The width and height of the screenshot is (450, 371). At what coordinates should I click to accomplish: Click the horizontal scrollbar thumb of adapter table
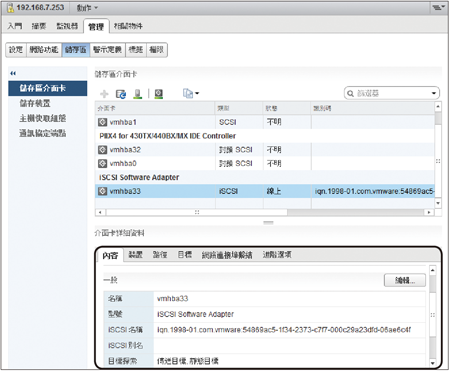[197, 212]
